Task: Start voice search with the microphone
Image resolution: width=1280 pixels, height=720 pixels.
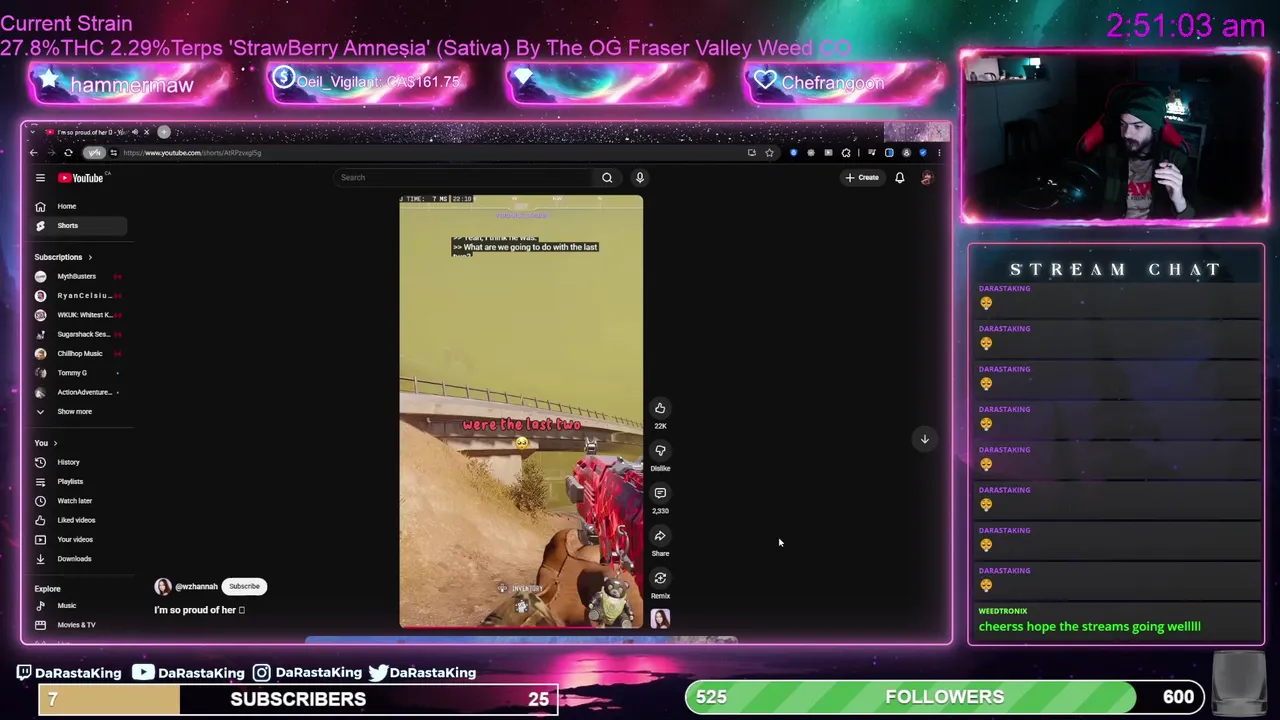Action: tap(640, 178)
